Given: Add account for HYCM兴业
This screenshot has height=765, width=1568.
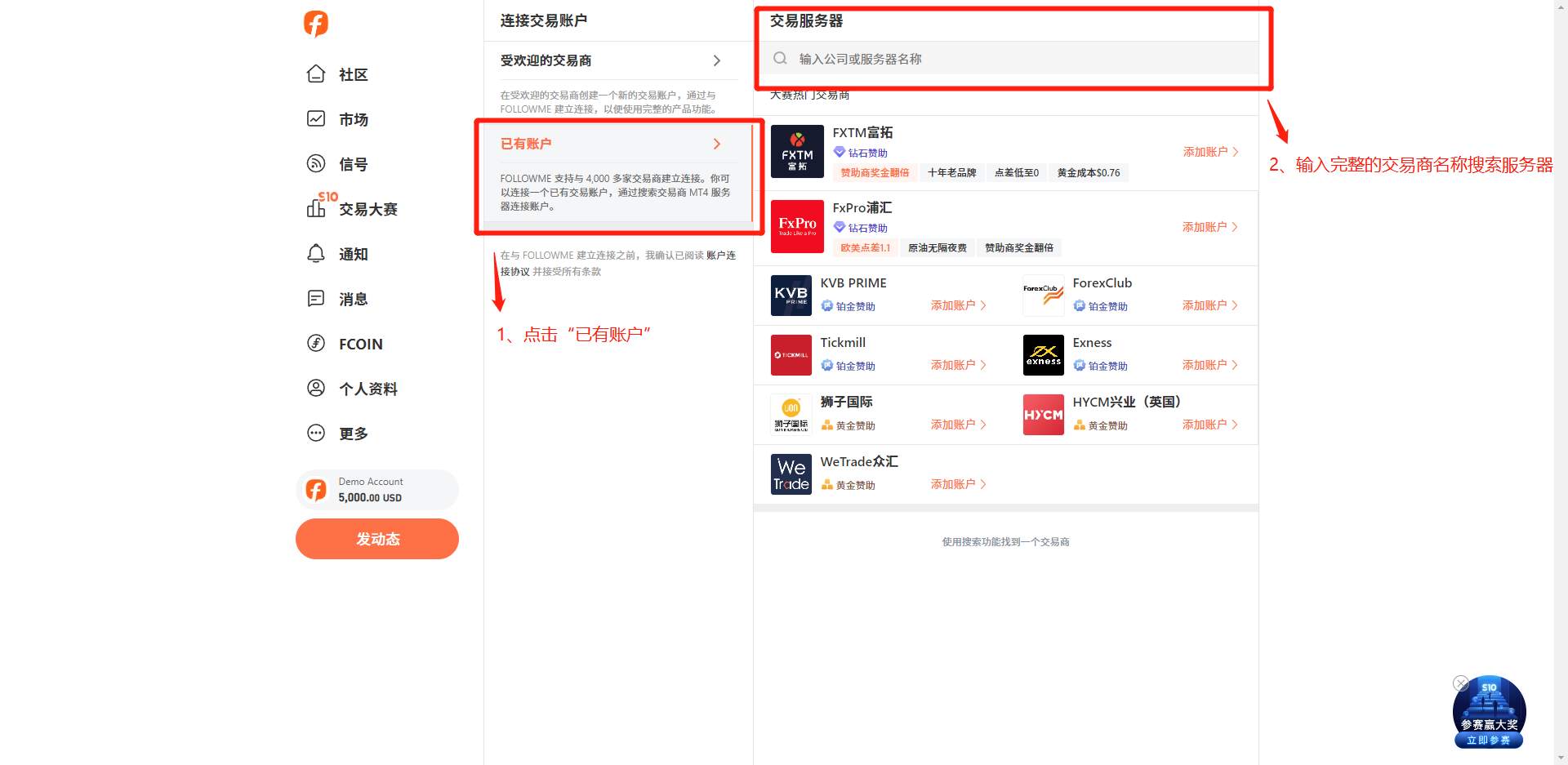Looking at the screenshot, I should [x=1210, y=425].
